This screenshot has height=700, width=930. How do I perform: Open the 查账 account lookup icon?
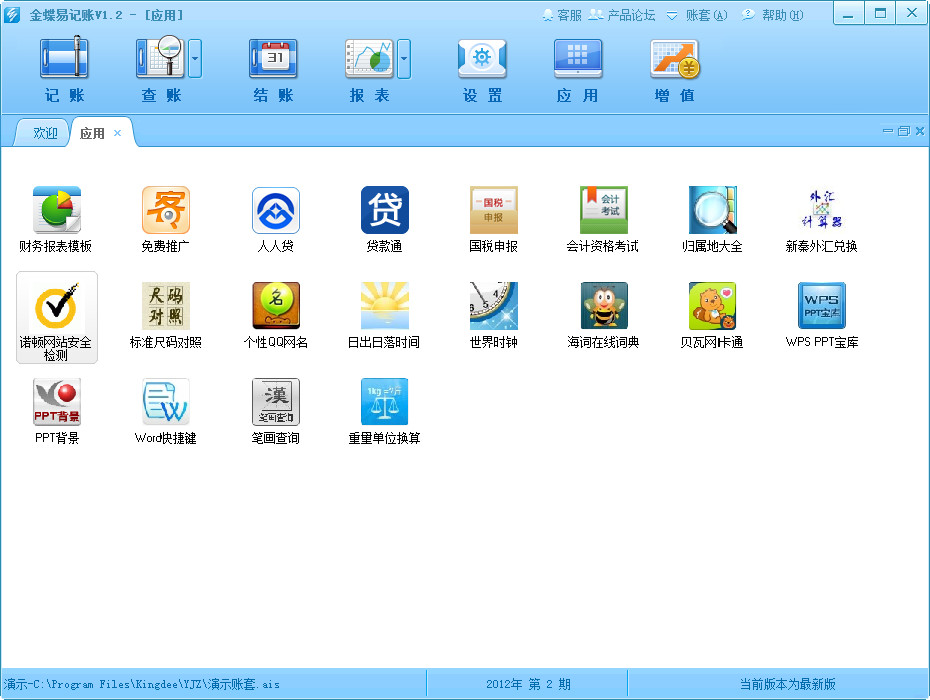pyautogui.click(x=161, y=58)
